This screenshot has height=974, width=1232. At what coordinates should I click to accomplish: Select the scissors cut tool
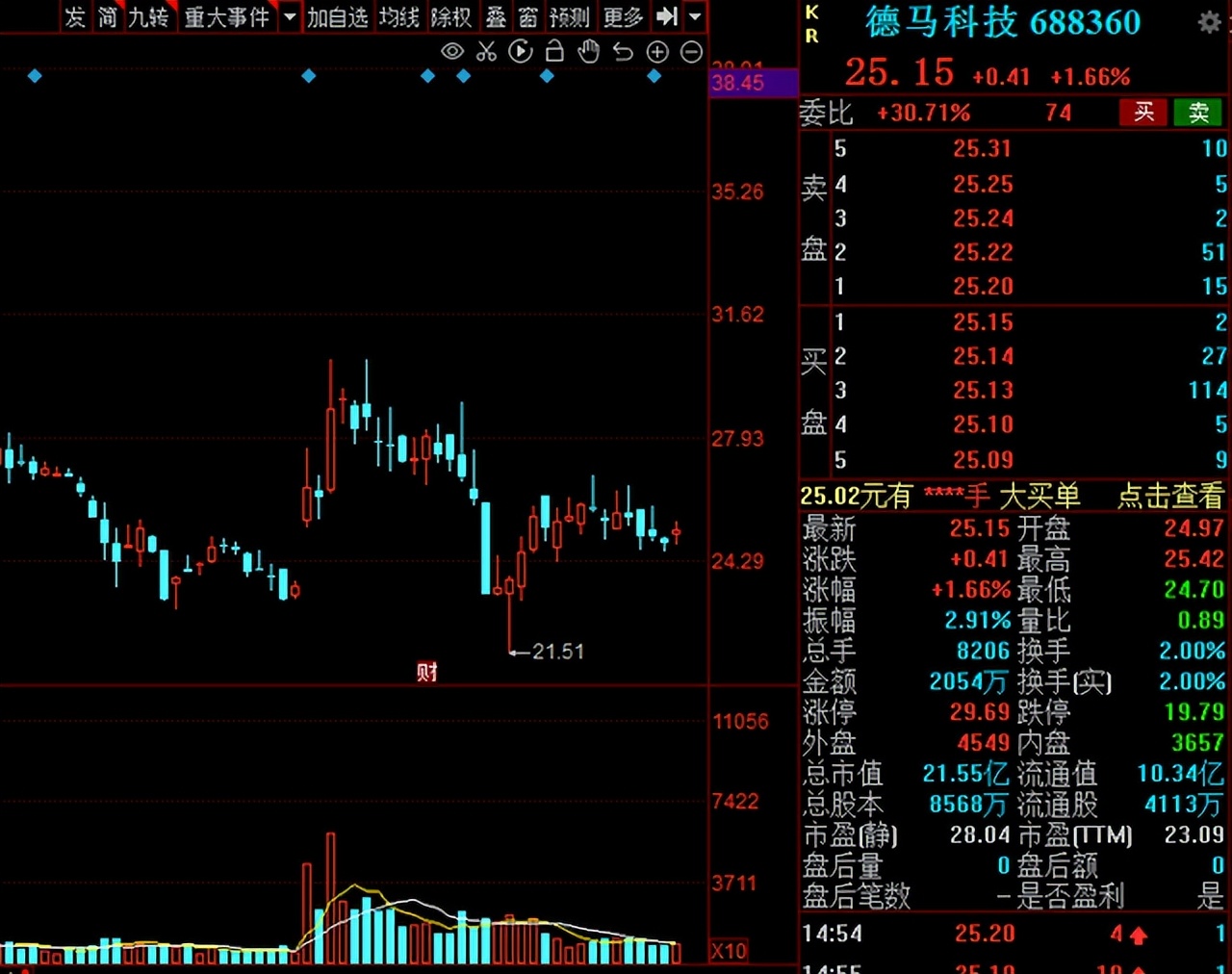pyautogui.click(x=486, y=52)
